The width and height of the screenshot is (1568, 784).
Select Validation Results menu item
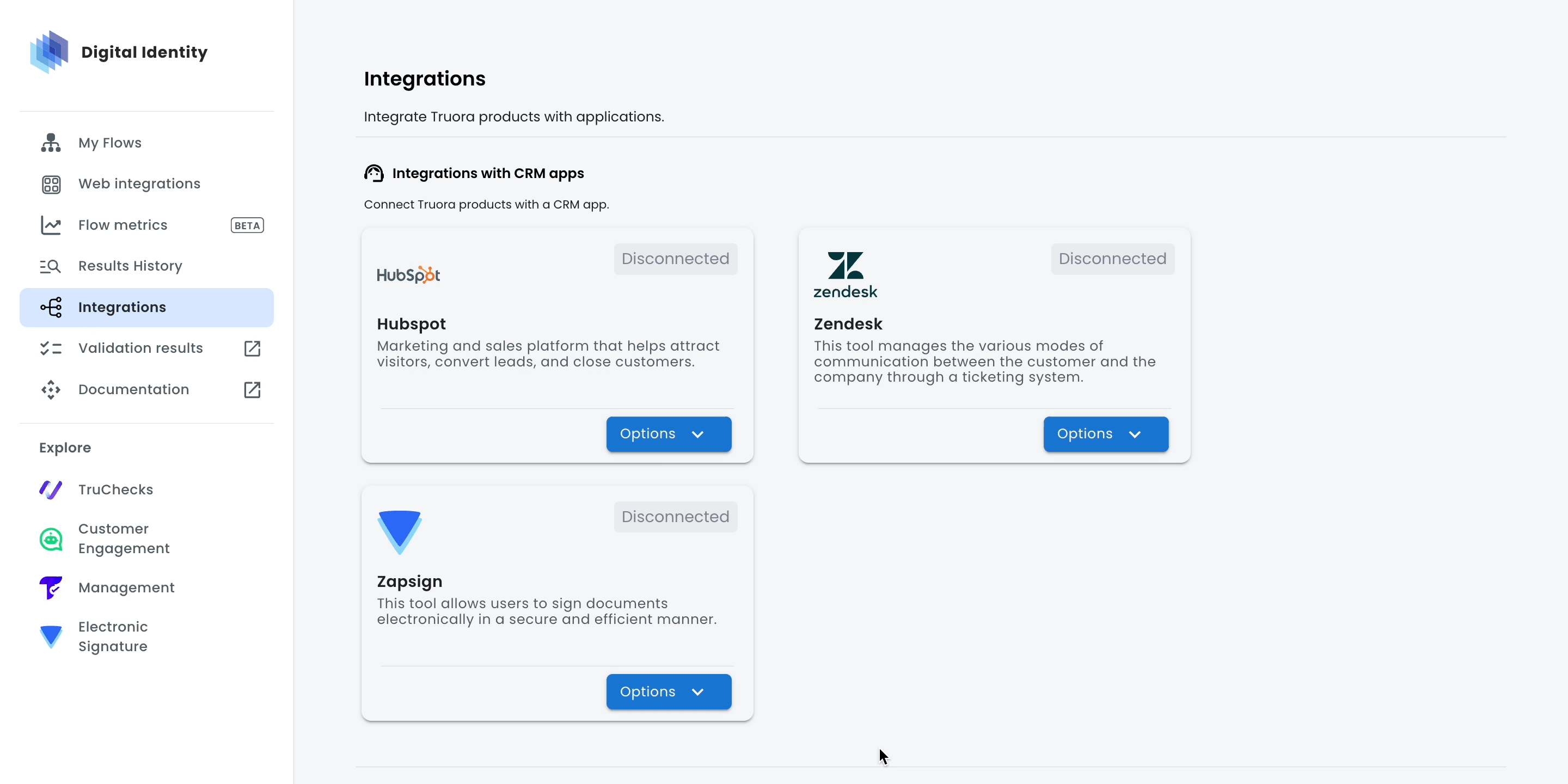coord(141,348)
